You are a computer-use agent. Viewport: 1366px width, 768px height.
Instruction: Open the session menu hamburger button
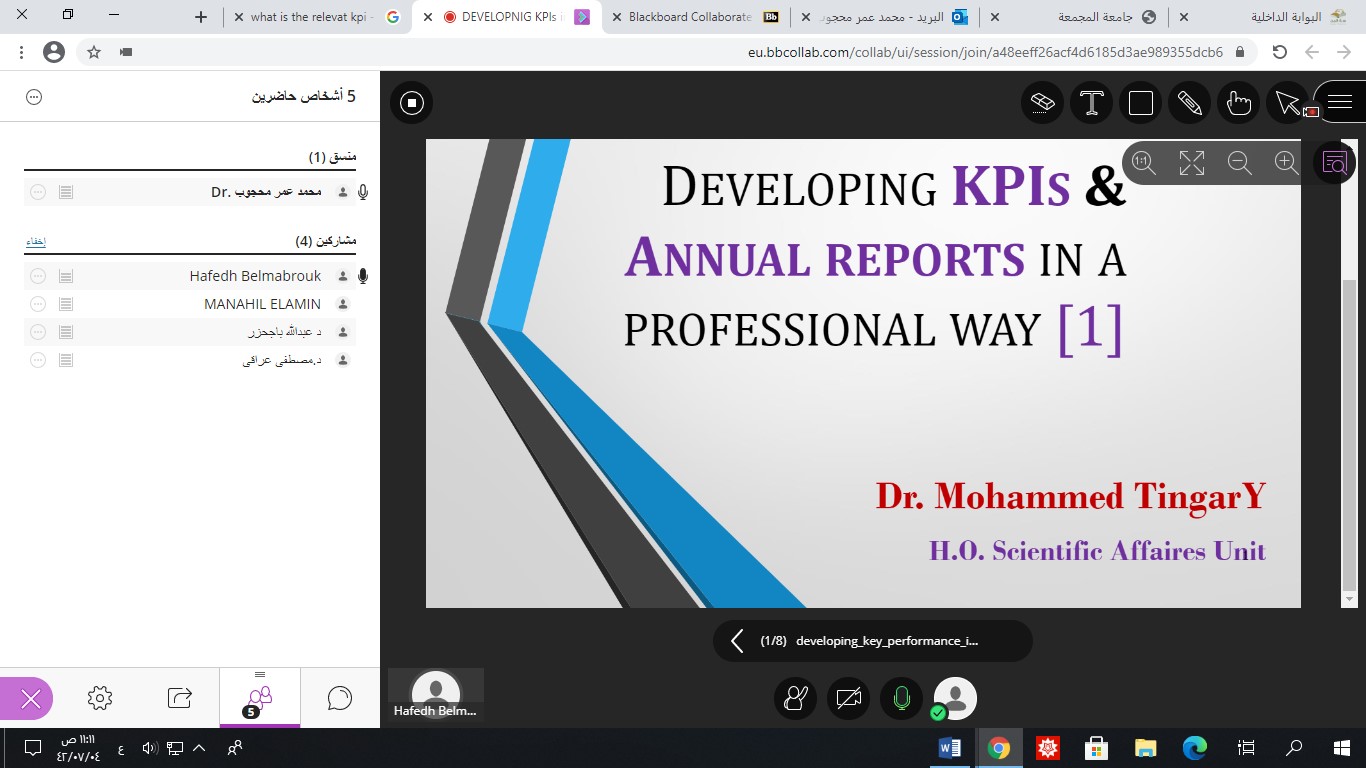[x=1340, y=102]
